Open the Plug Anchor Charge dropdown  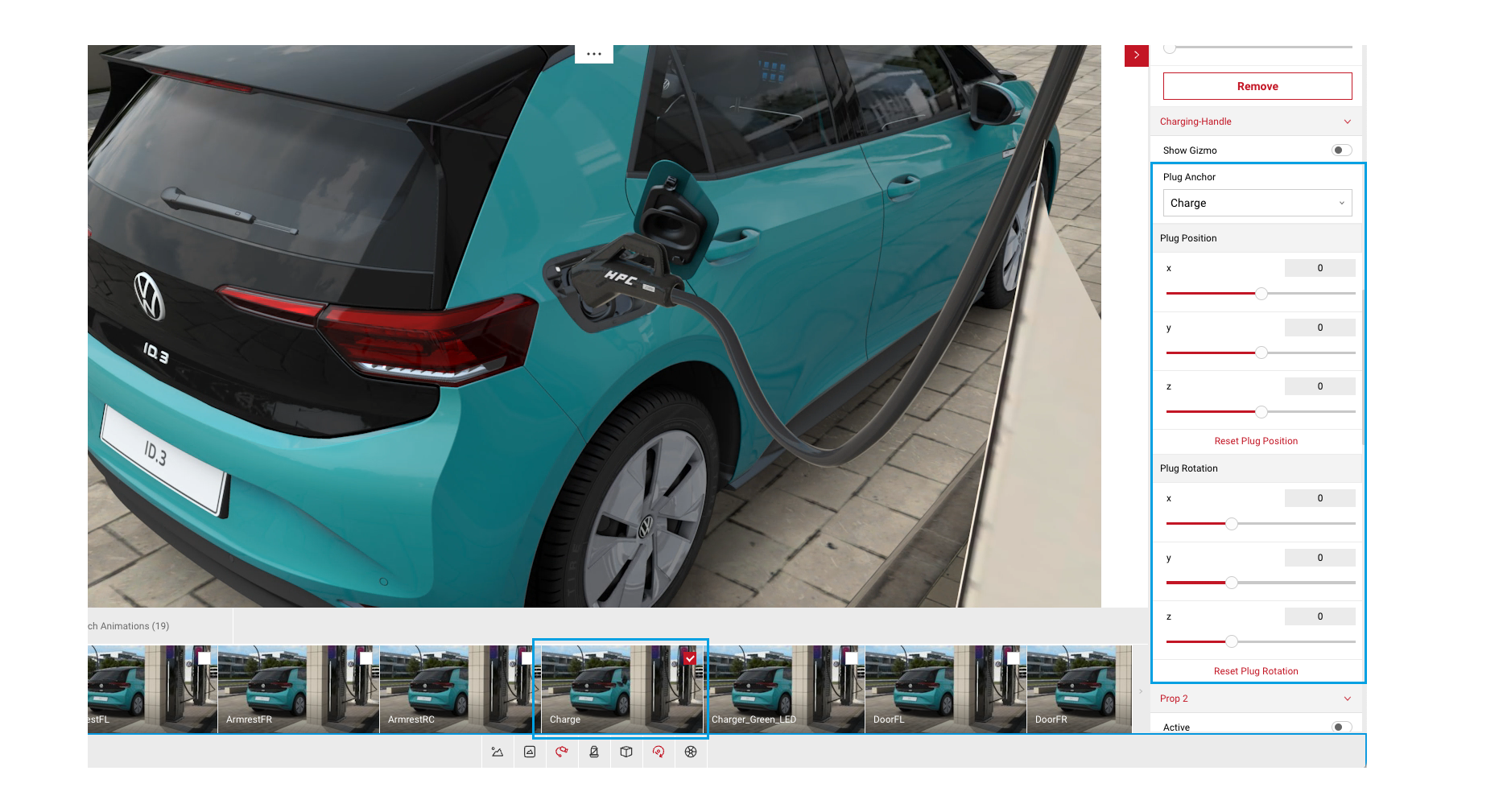pos(1257,203)
